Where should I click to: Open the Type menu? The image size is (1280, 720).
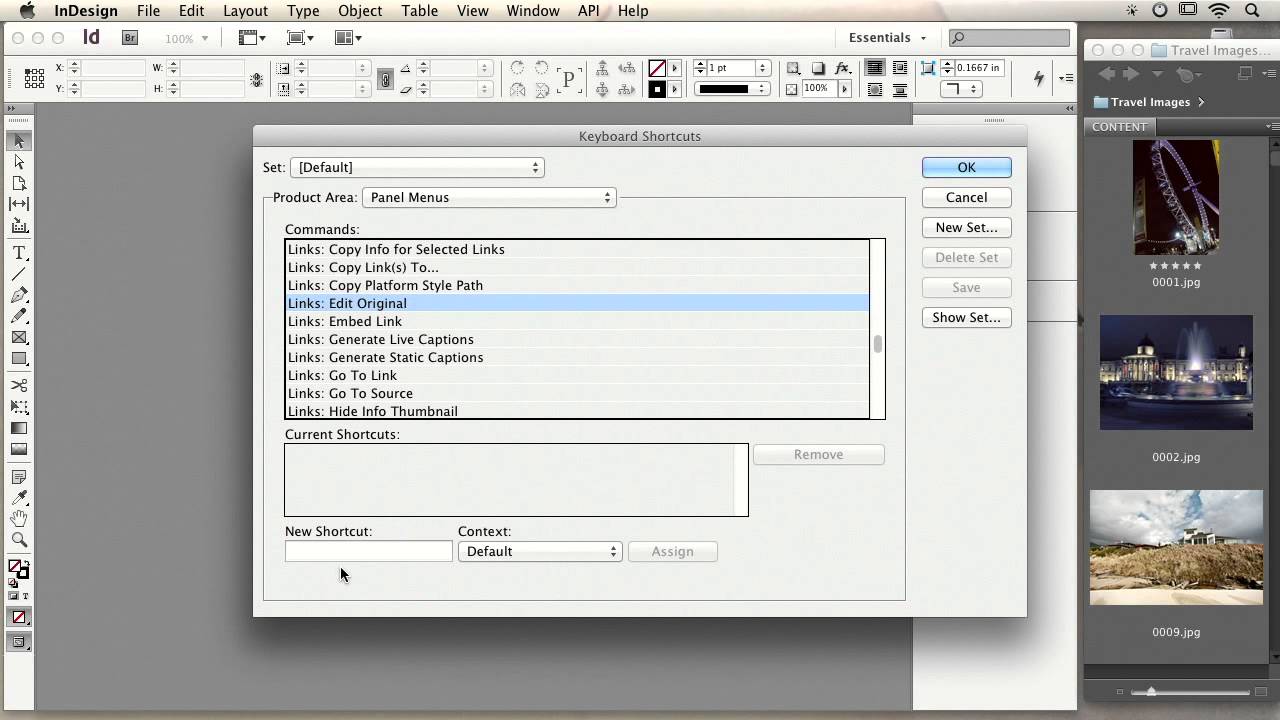pos(303,11)
